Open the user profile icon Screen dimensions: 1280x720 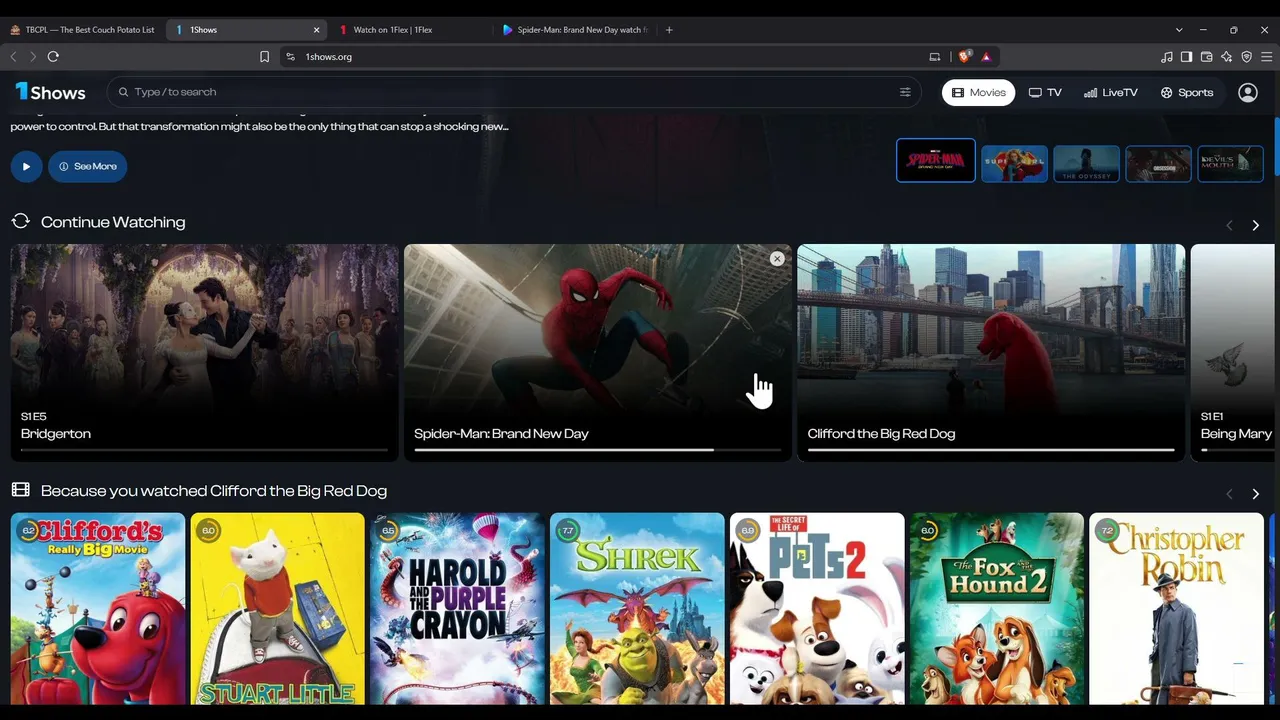pyautogui.click(x=1248, y=92)
